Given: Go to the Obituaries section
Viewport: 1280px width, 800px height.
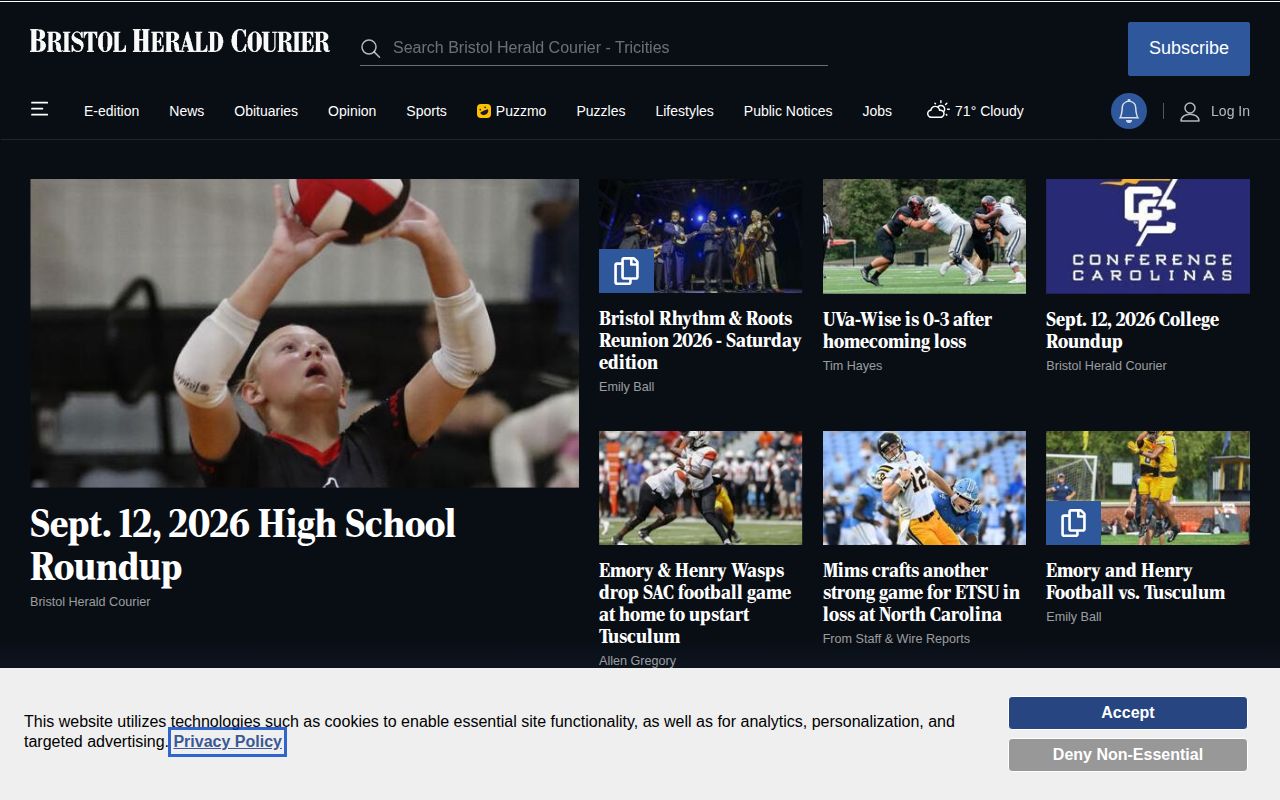Looking at the screenshot, I should tap(266, 111).
